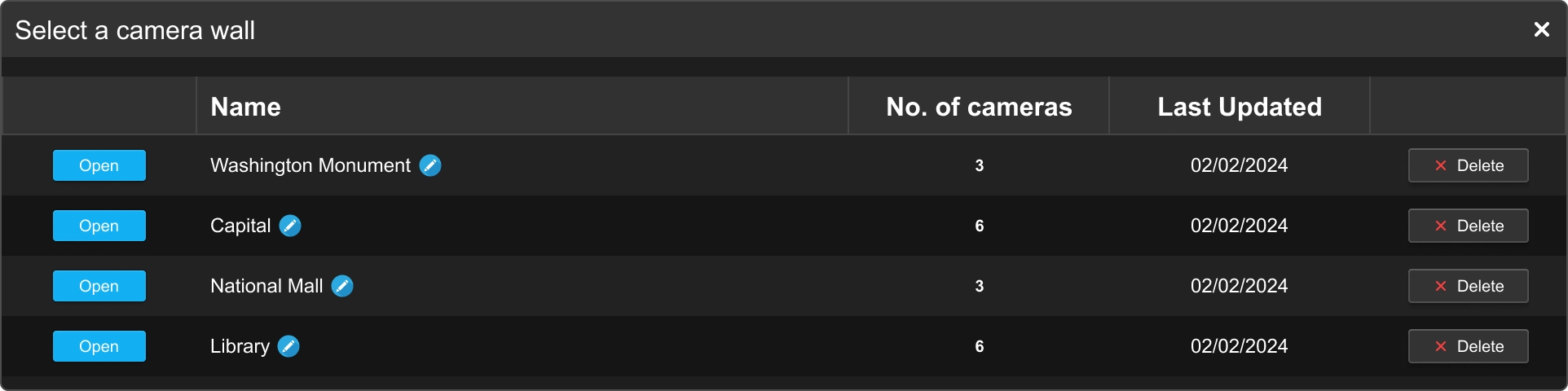The image size is (1568, 391).
Task: Click edit pencil icon beside Washington Monument
Action: point(430,165)
